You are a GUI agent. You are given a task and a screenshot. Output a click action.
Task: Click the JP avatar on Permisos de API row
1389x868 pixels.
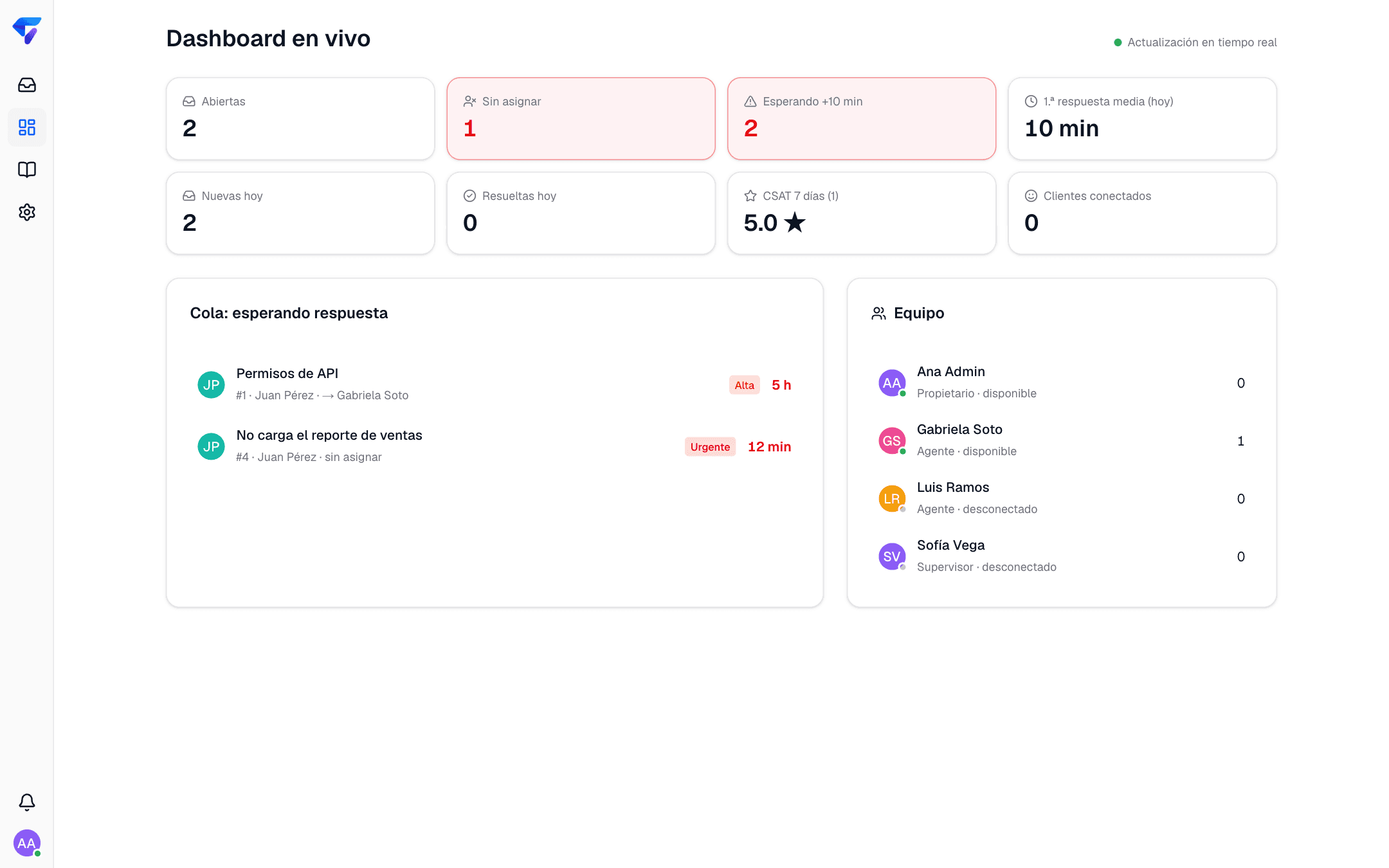tap(211, 384)
